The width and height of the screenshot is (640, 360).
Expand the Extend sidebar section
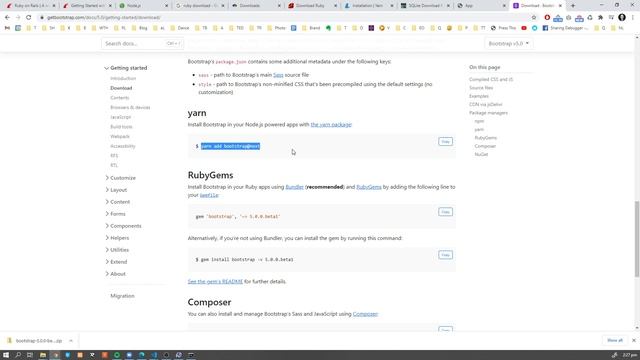pyautogui.click(x=116, y=262)
